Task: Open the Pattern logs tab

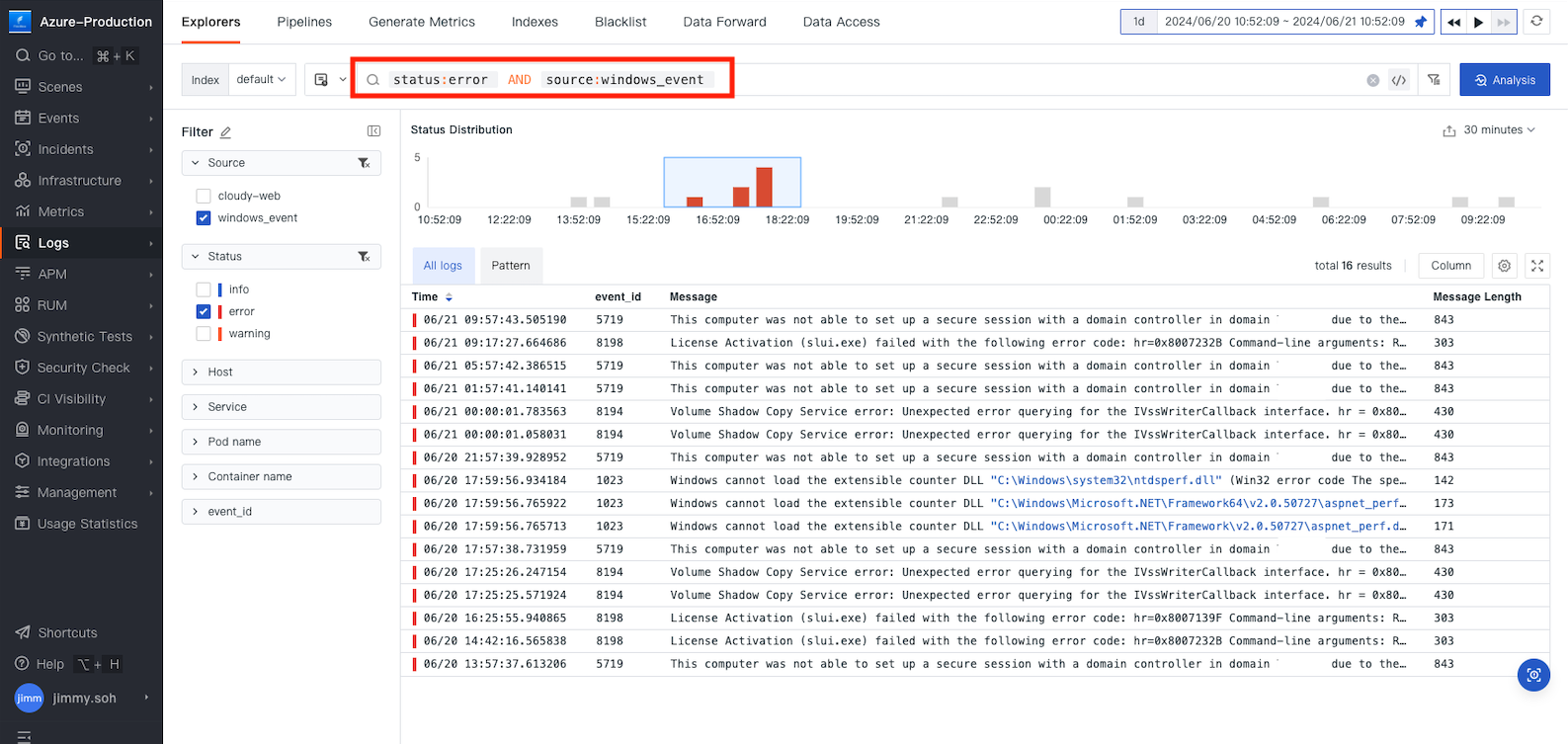Action: coord(511,266)
